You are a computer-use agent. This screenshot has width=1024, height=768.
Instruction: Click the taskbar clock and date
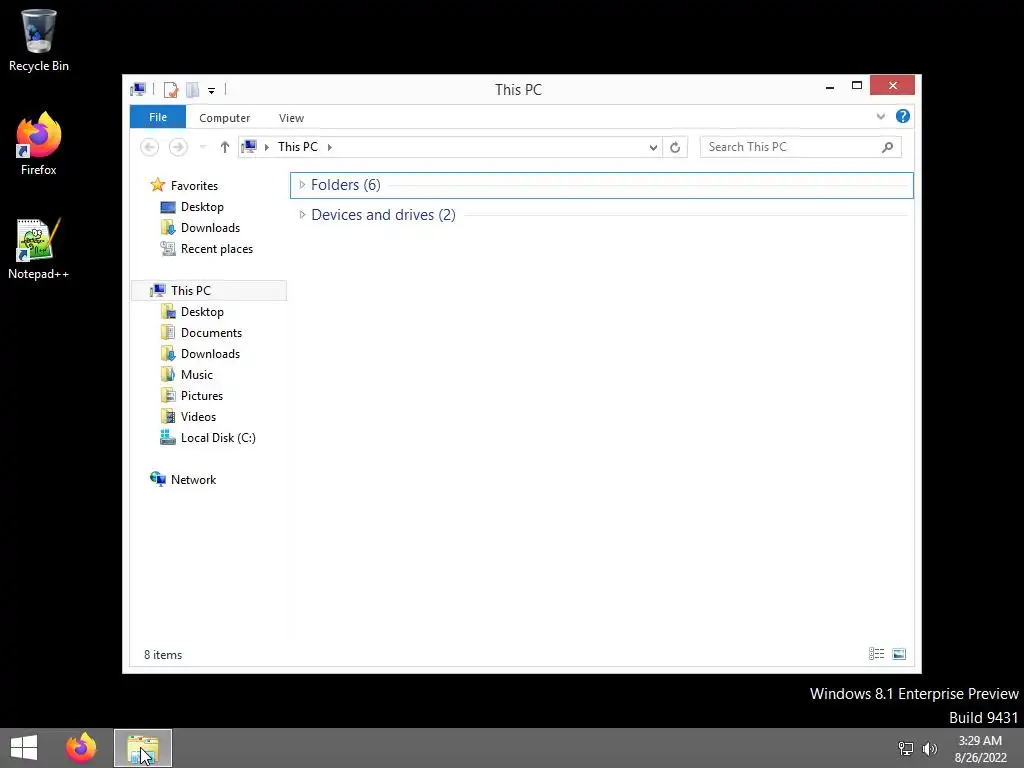tap(980, 749)
